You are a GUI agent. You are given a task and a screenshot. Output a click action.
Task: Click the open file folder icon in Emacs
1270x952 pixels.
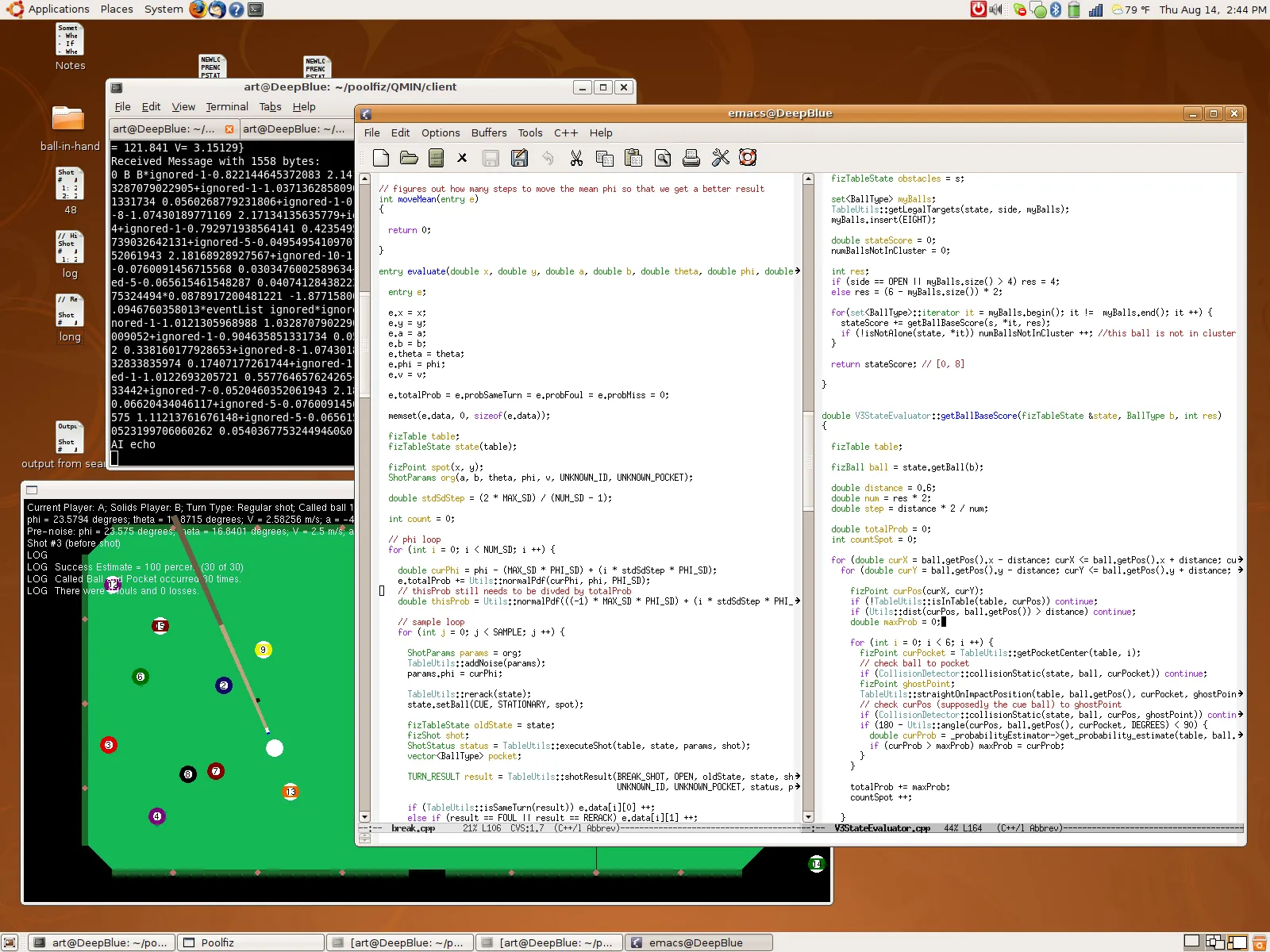coord(409,158)
